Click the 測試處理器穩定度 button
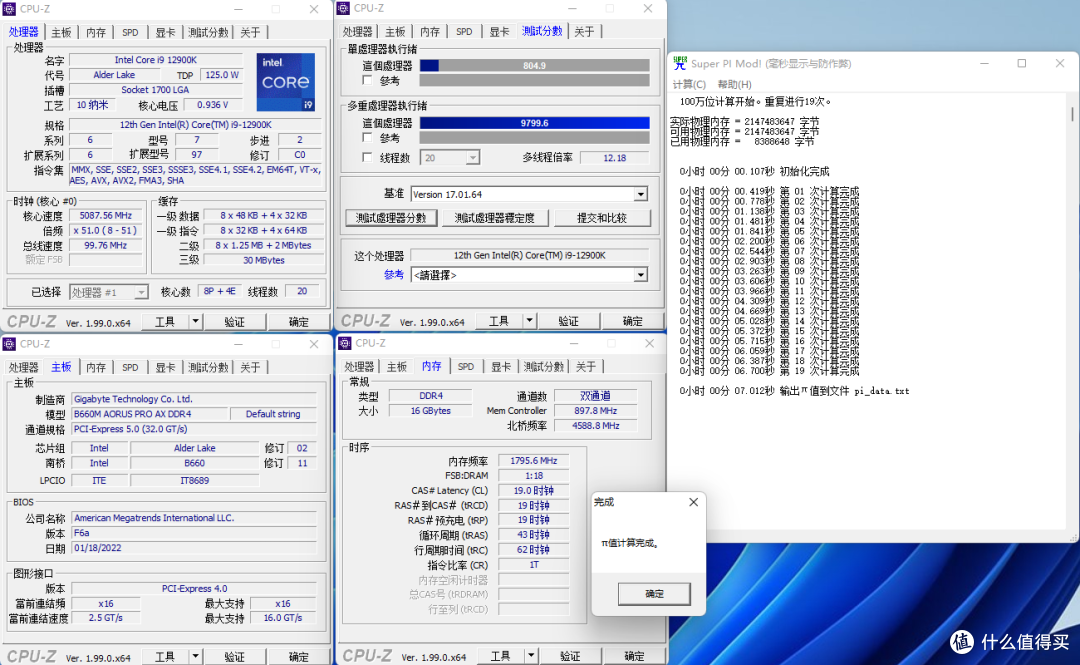Screen dimensions: 1080x665 point(495,218)
